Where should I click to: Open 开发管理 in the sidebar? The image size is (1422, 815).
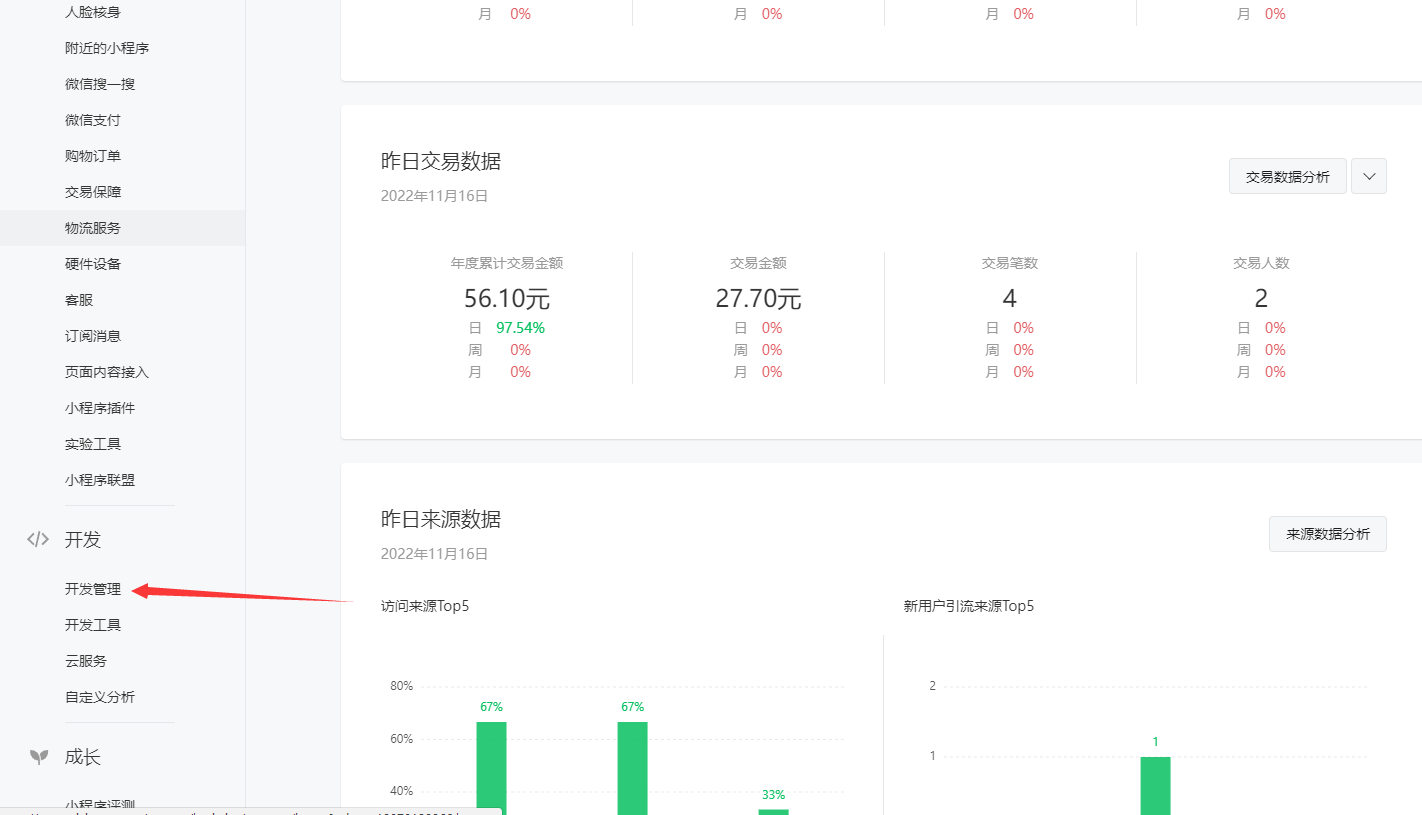pyautogui.click(x=93, y=589)
